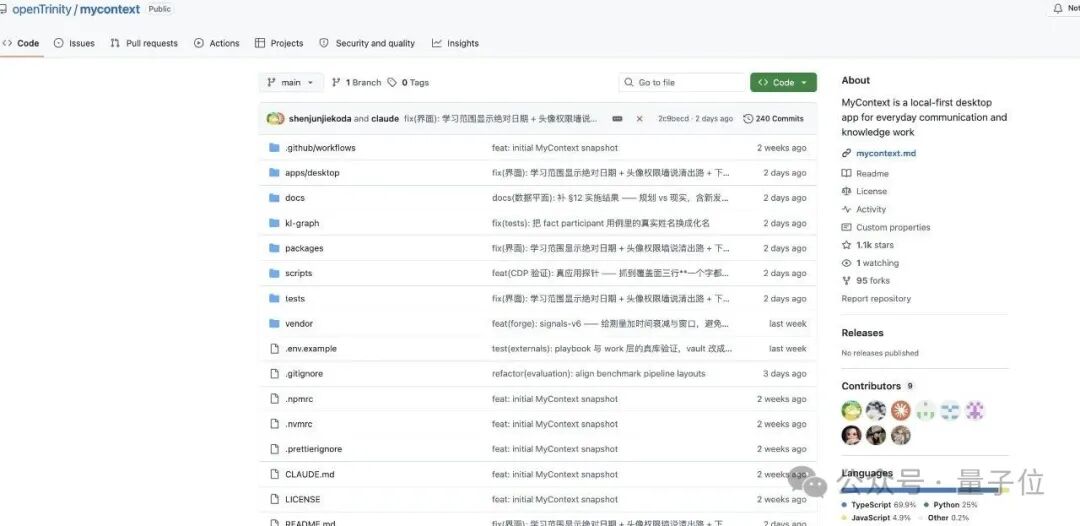Open the packages folder
This screenshot has height=526, width=1080.
304,249
